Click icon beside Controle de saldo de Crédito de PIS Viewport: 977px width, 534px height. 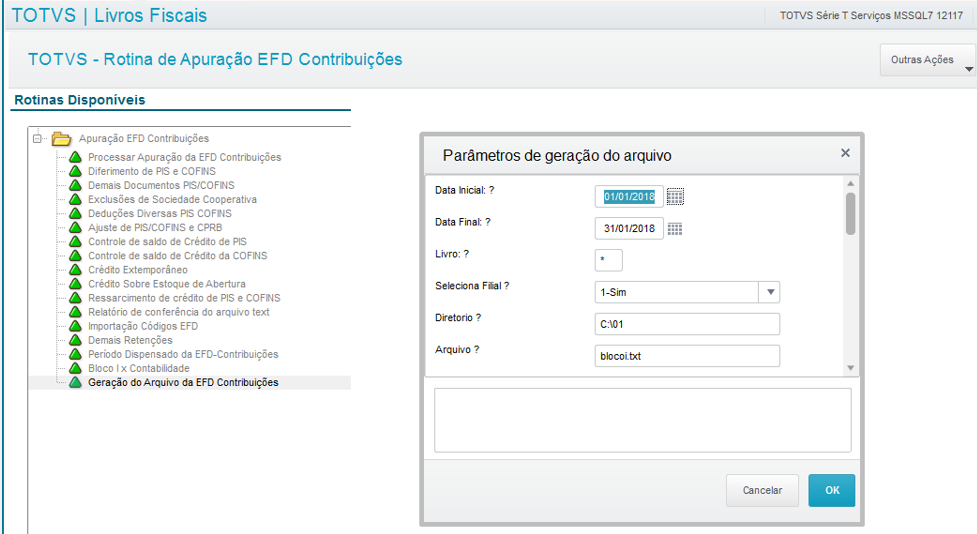75,241
